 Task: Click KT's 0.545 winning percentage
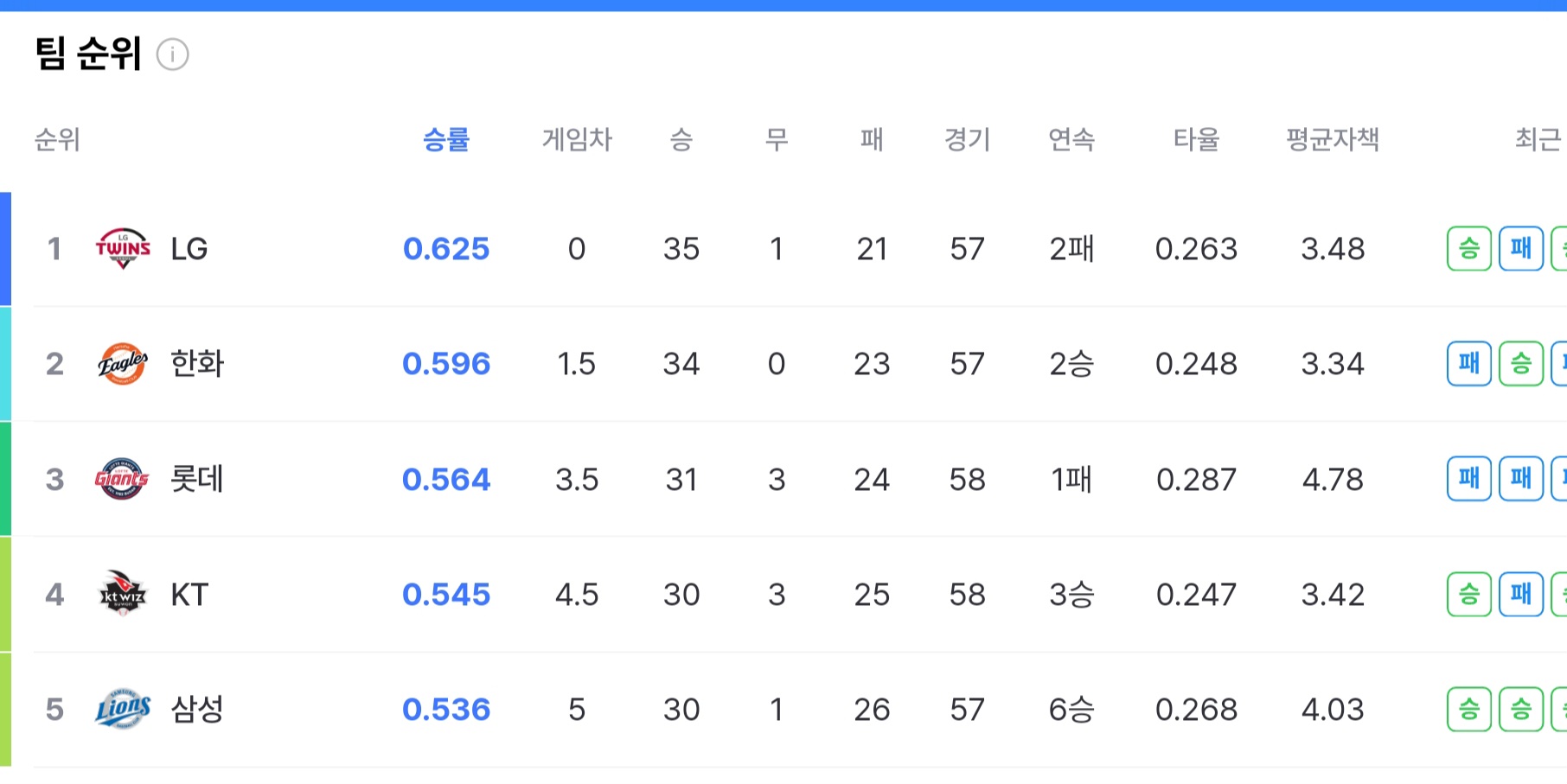coord(446,594)
